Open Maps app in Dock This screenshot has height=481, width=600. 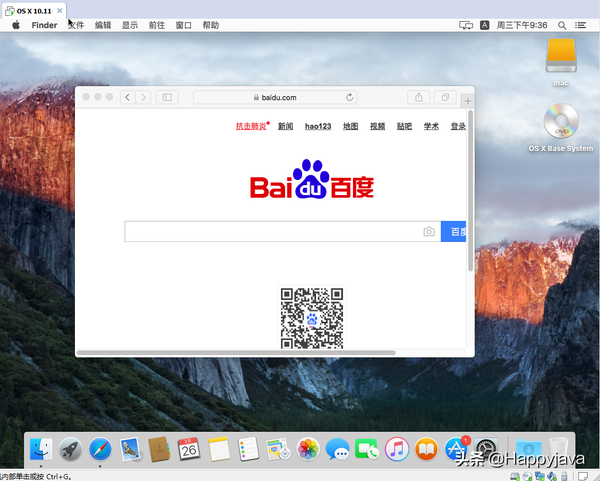278,449
